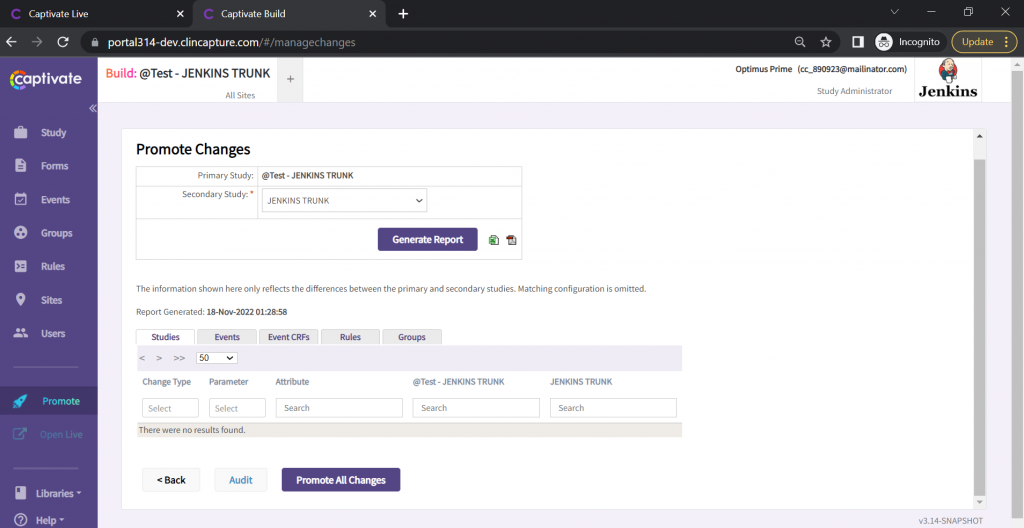Switch to the Event CRFs tab

click(289, 337)
